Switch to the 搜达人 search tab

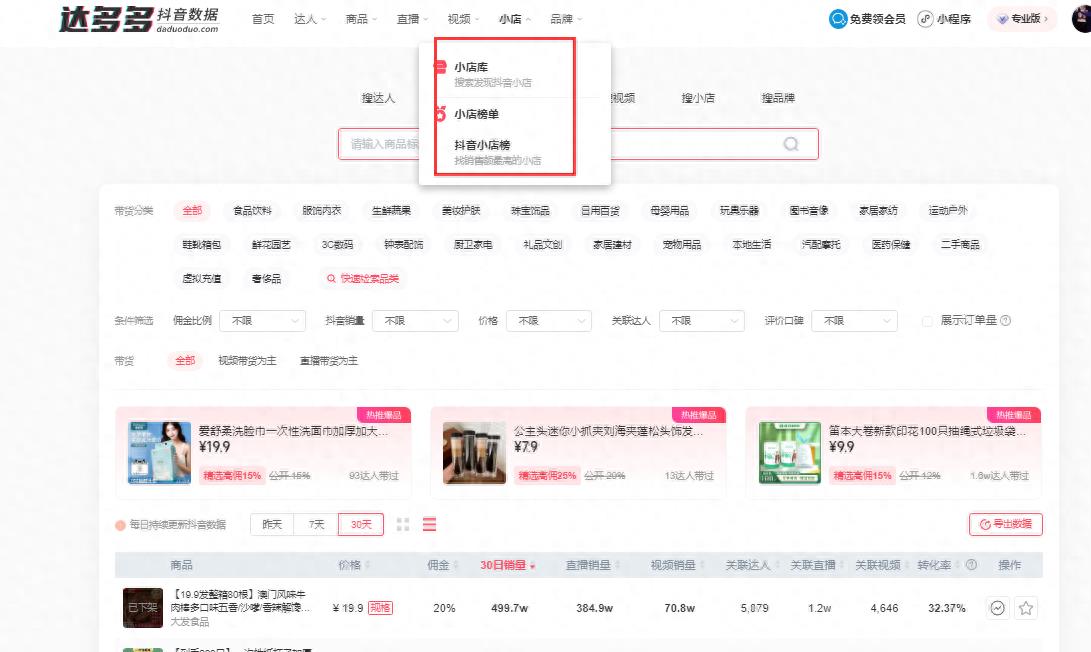point(379,98)
